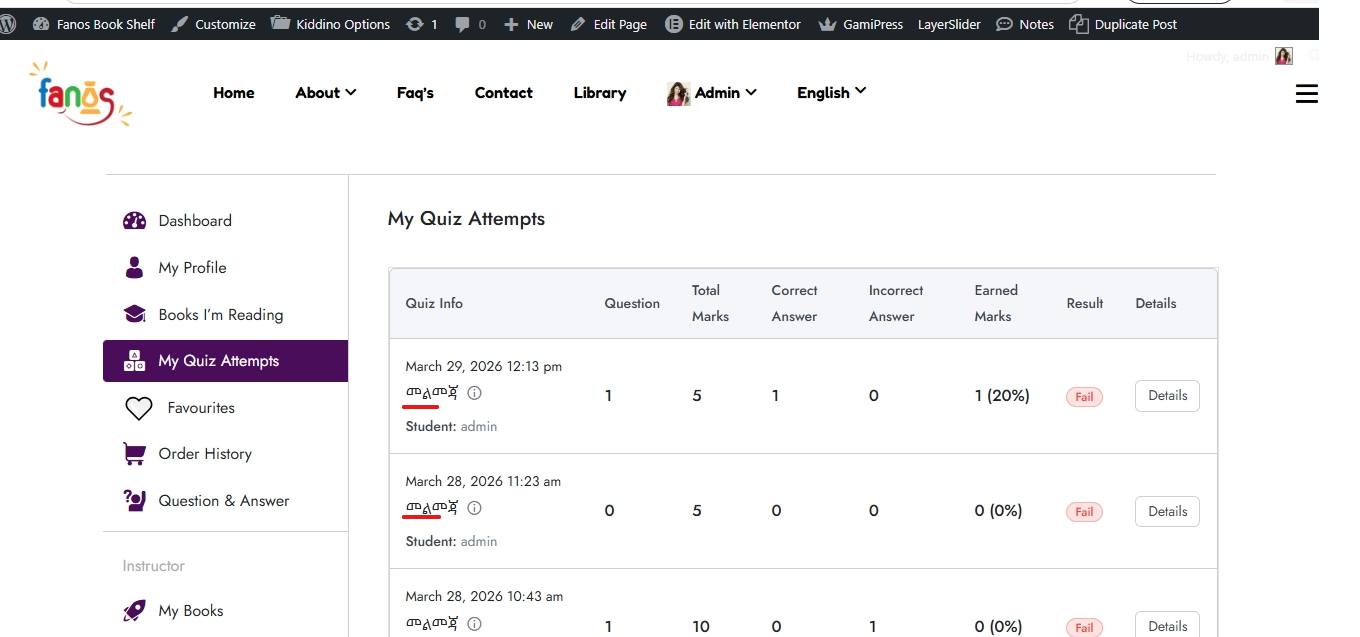Expand the Admin user dropdown
This screenshot has height=637, width=1360.
[712, 93]
